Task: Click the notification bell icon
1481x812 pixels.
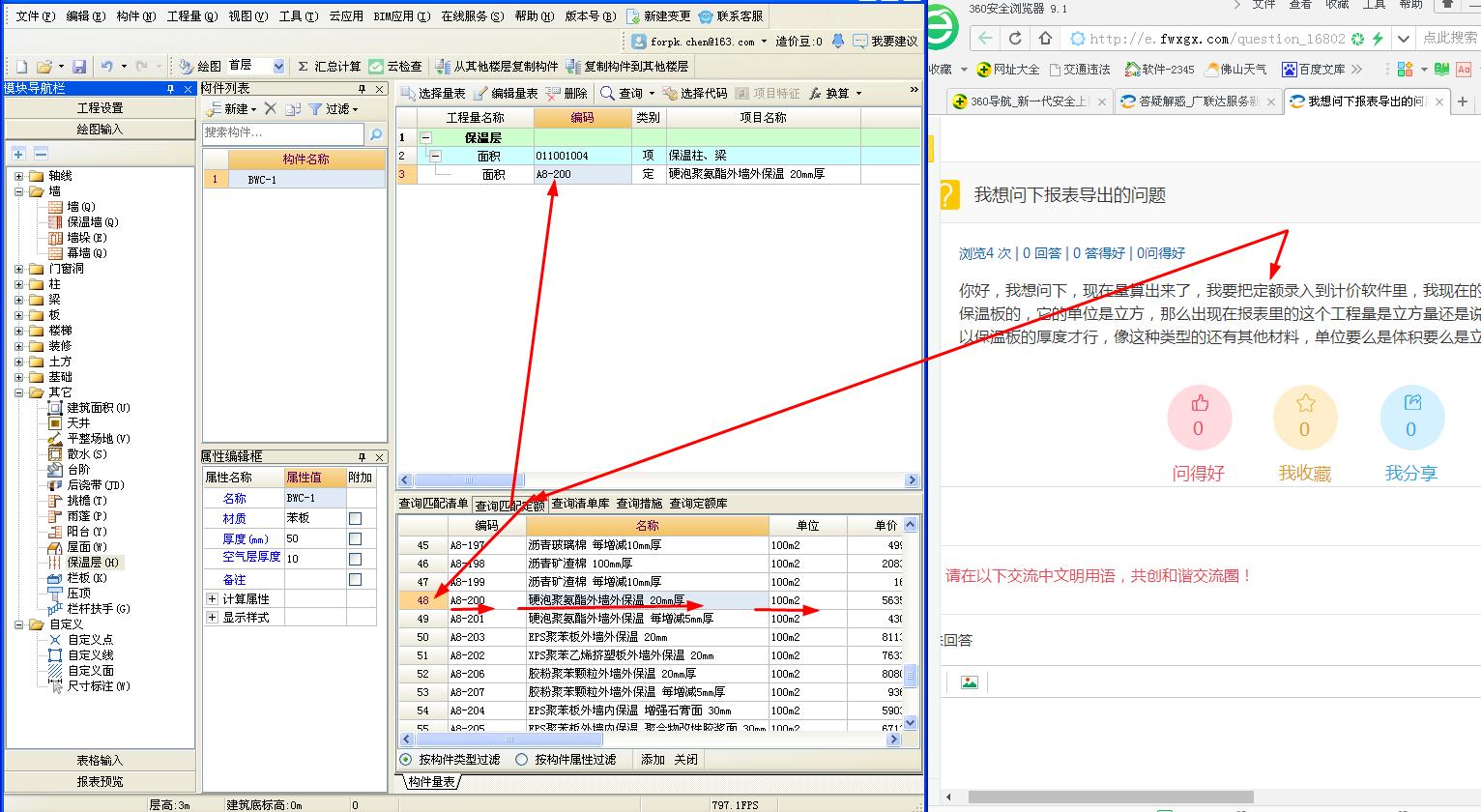Action: [838, 42]
